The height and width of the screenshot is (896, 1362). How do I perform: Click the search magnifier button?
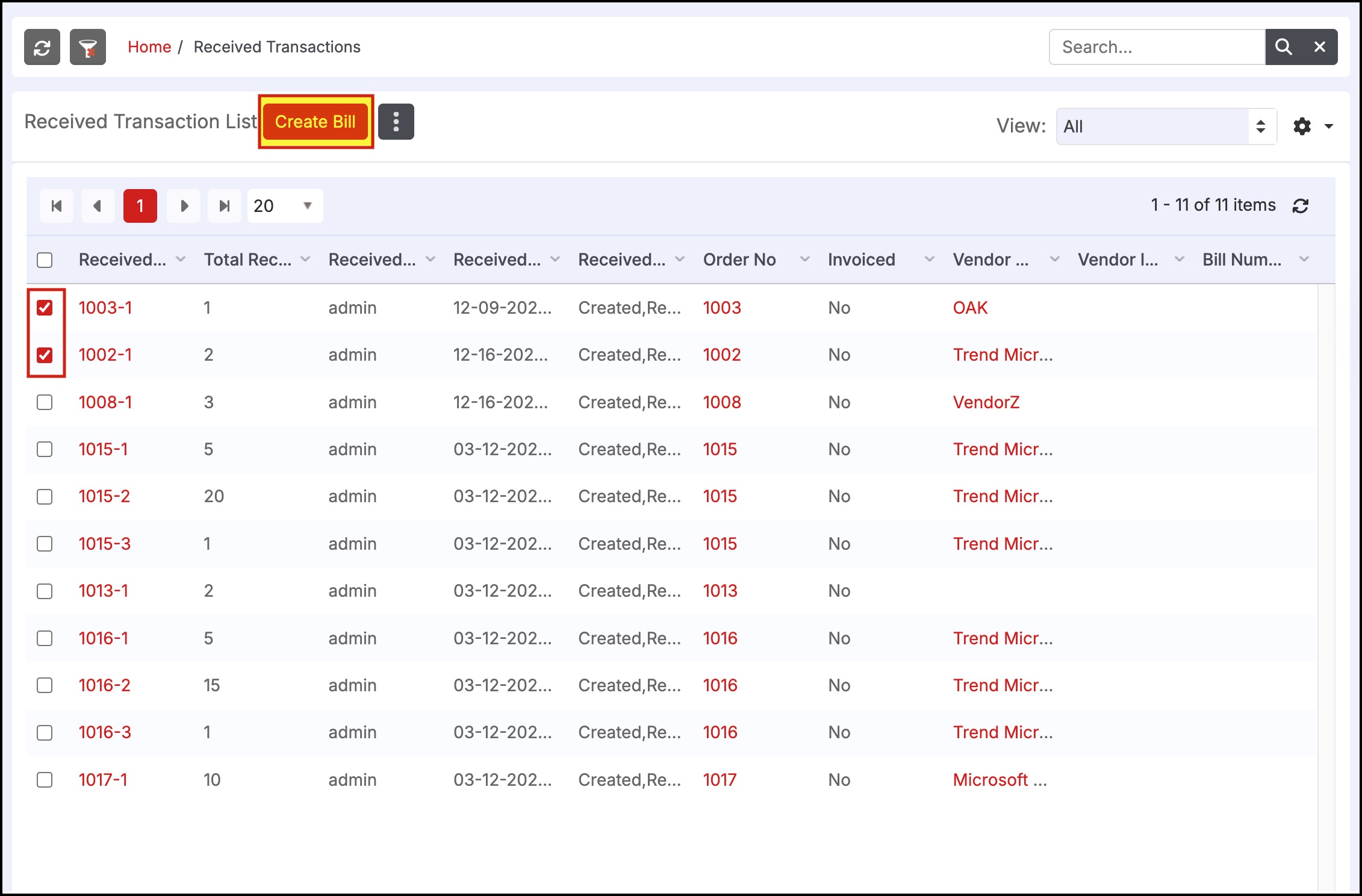coord(1283,47)
